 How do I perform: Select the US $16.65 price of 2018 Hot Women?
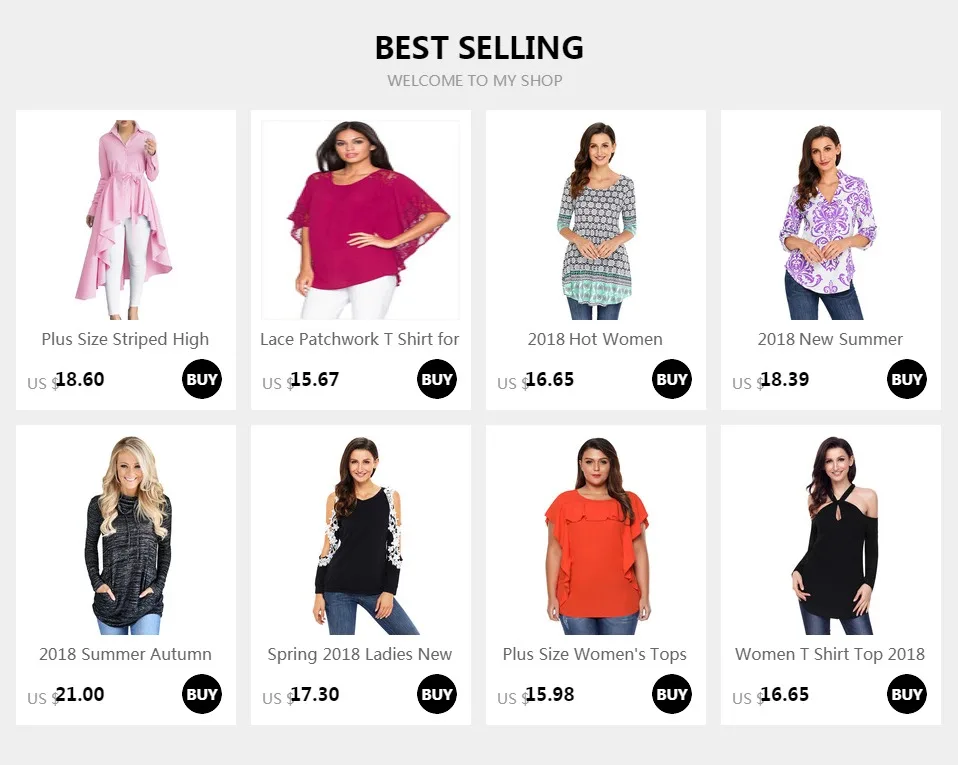coord(535,380)
